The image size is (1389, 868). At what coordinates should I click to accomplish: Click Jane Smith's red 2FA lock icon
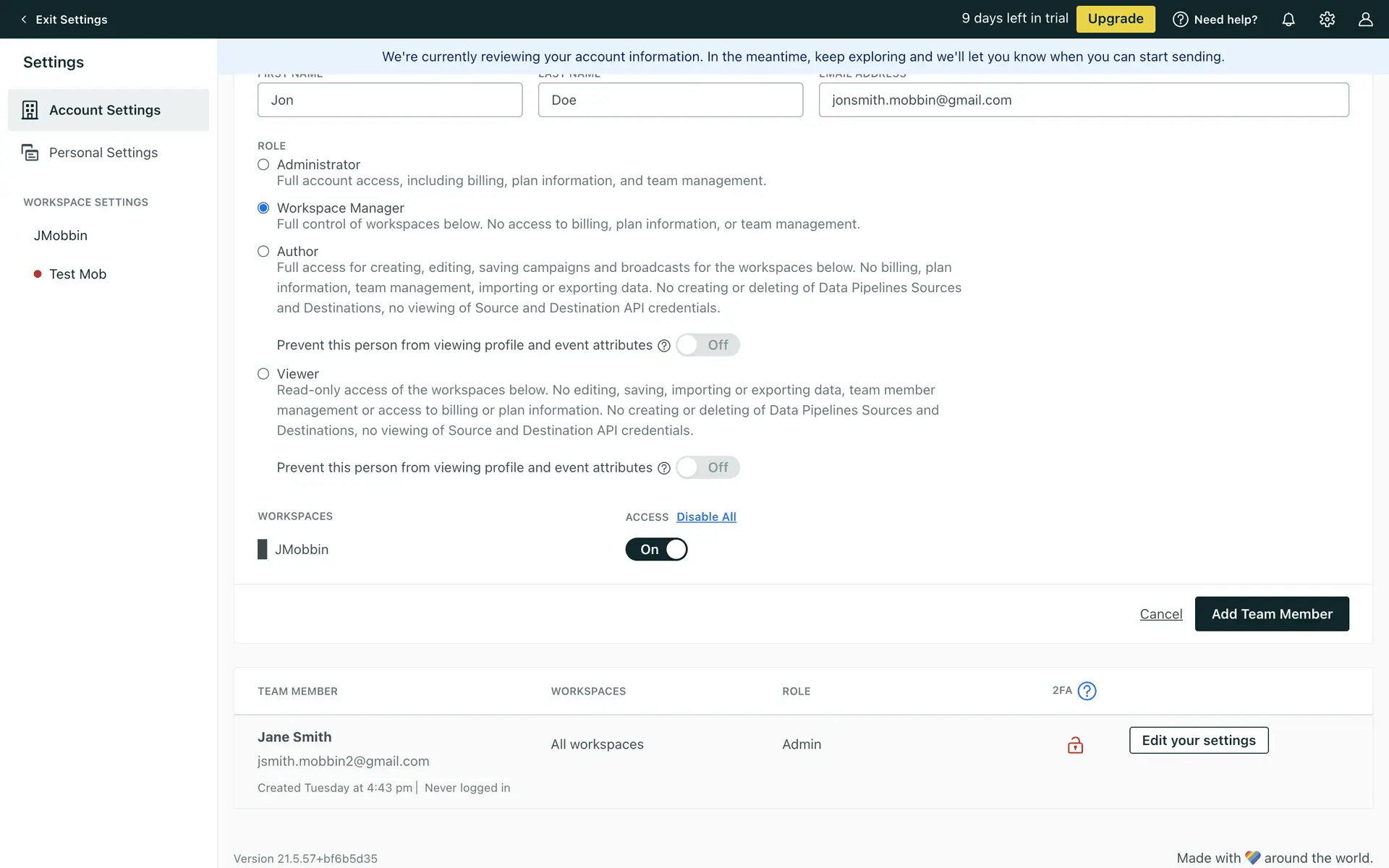(1075, 745)
